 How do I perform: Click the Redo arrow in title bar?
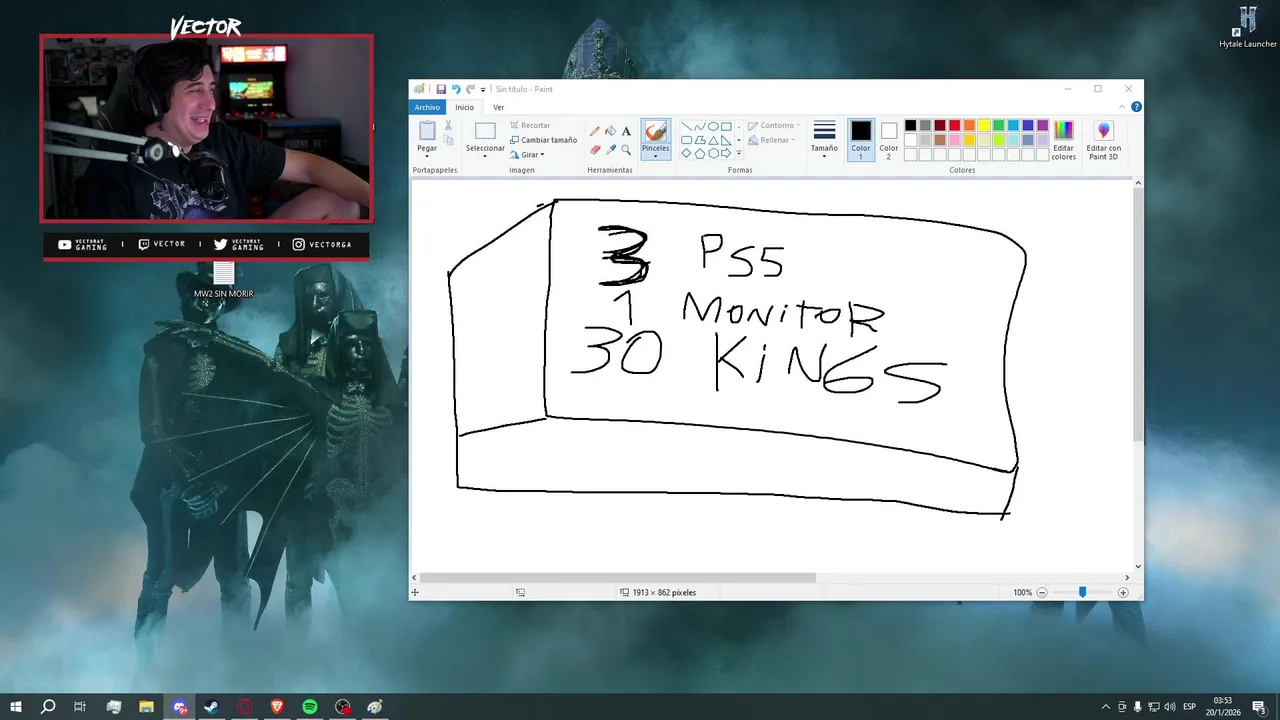click(x=470, y=89)
